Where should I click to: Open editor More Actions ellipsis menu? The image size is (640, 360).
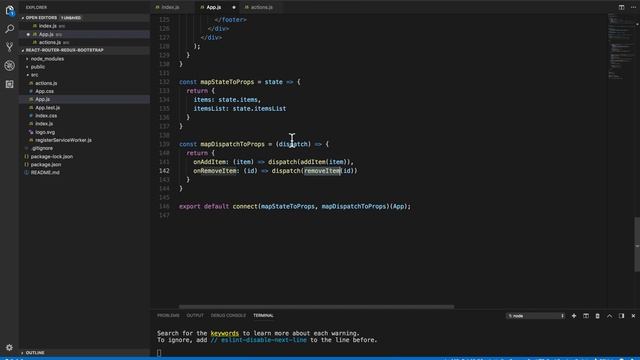633,7
